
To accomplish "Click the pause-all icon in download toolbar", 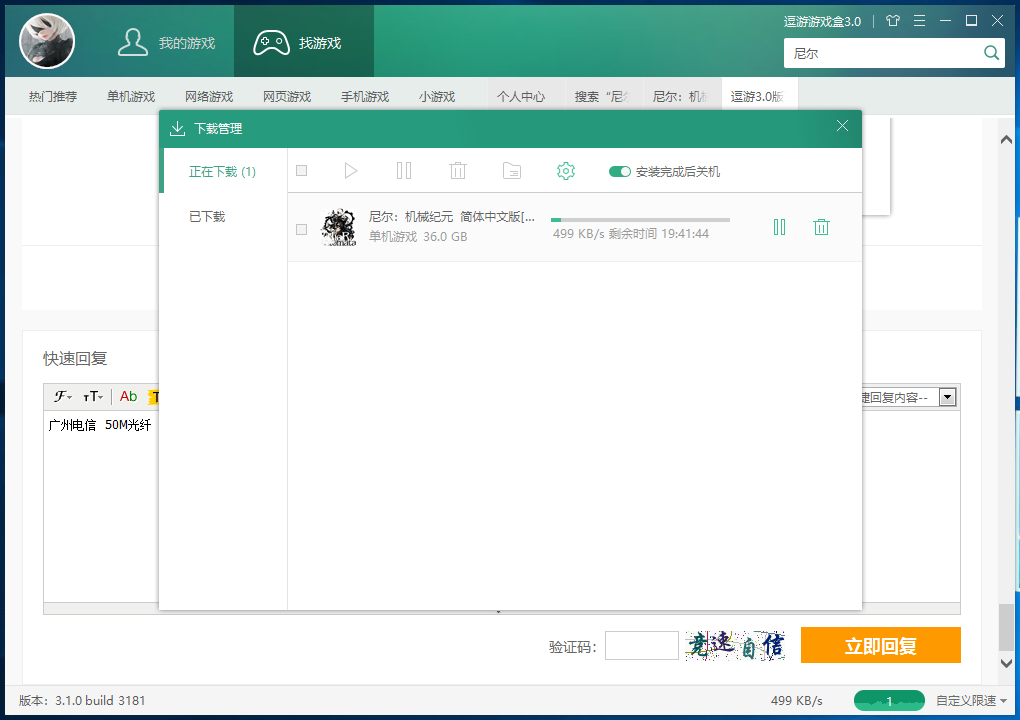I will [x=404, y=170].
